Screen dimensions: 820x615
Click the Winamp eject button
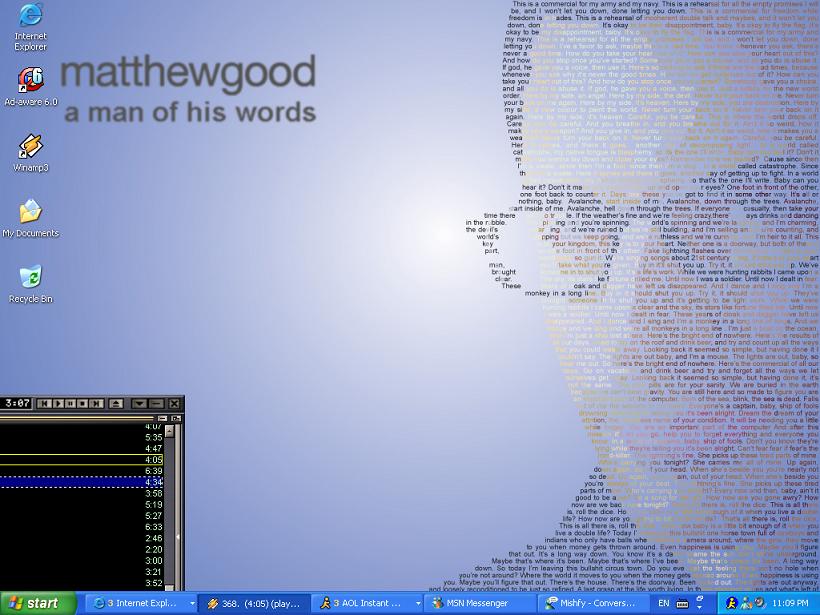(x=116, y=403)
